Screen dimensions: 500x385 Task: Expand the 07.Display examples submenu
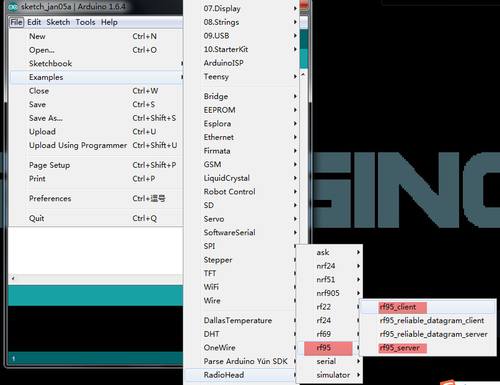point(250,9)
